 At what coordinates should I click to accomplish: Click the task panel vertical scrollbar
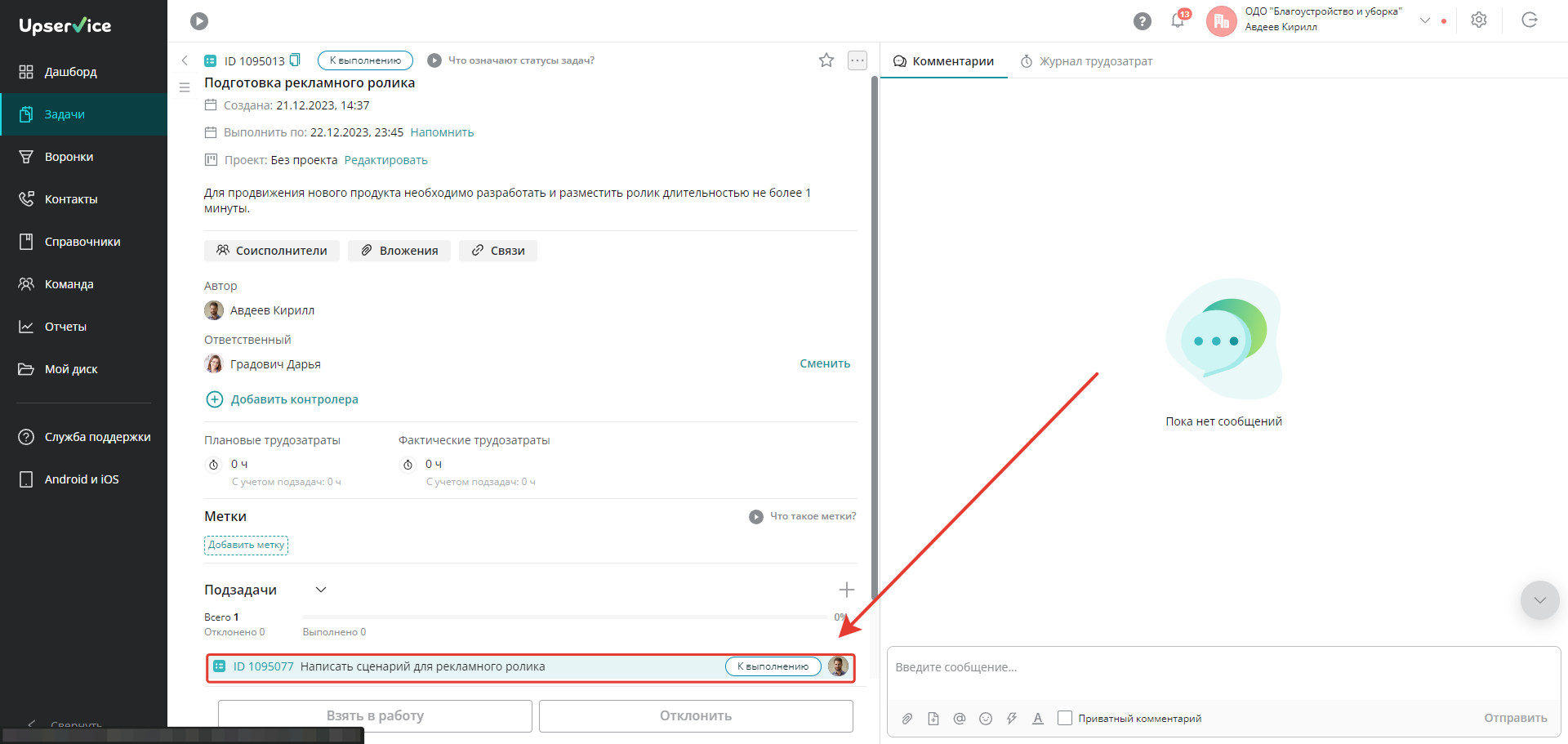pyautogui.click(x=875, y=338)
